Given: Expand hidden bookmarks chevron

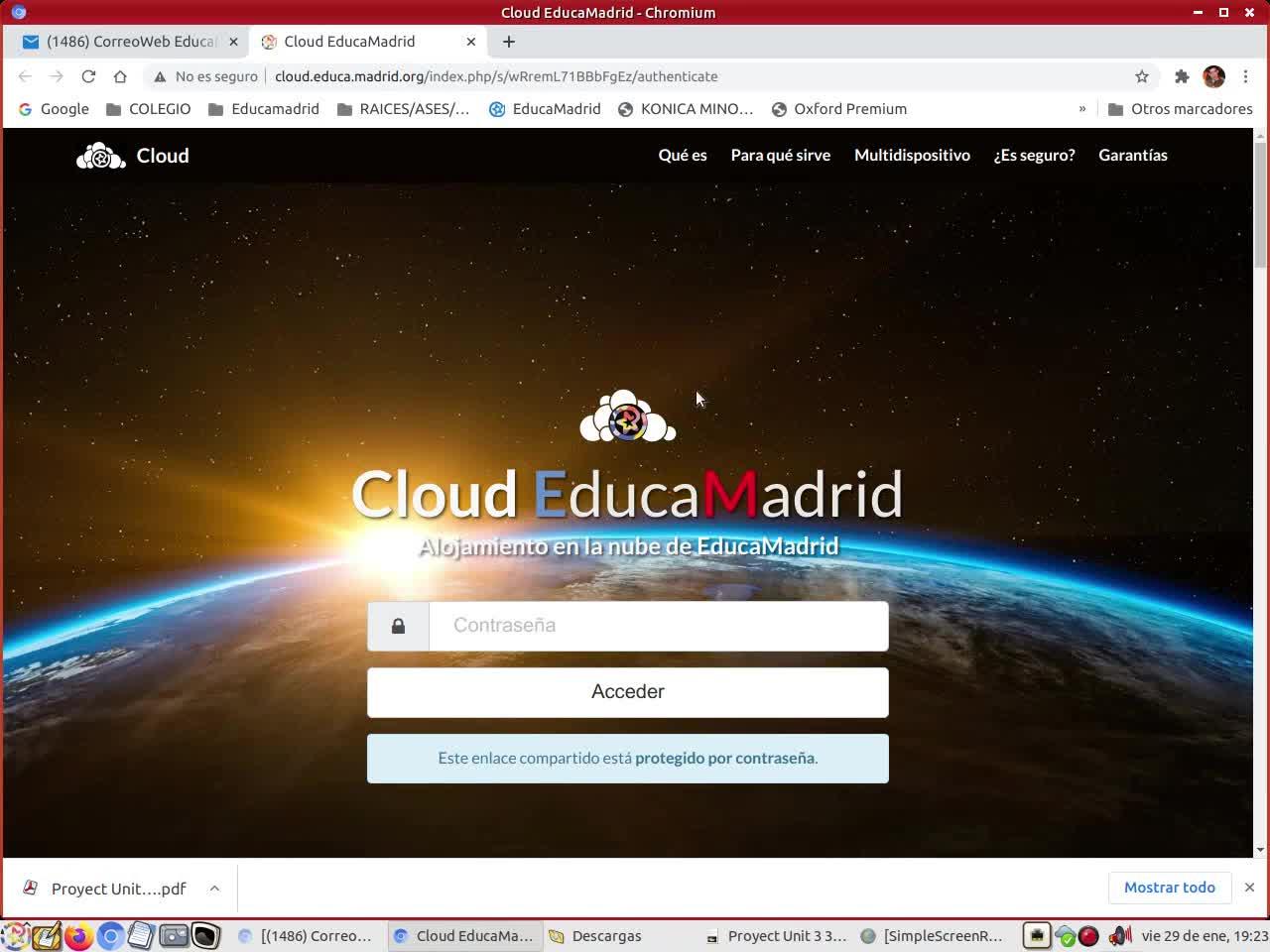Looking at the screenshot, I should pyautogui.click(x=1081, y=109).
